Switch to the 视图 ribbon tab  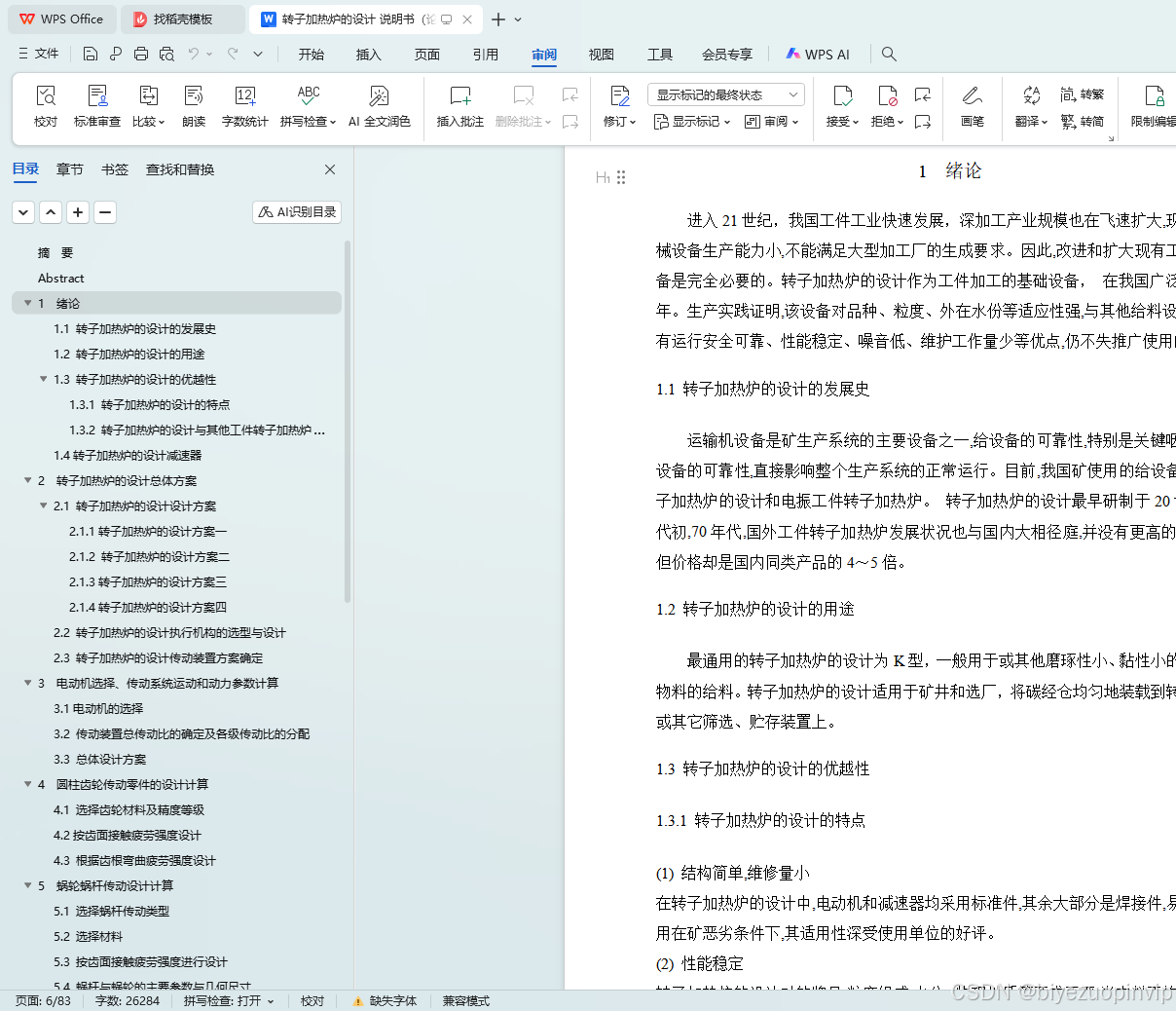602,54
